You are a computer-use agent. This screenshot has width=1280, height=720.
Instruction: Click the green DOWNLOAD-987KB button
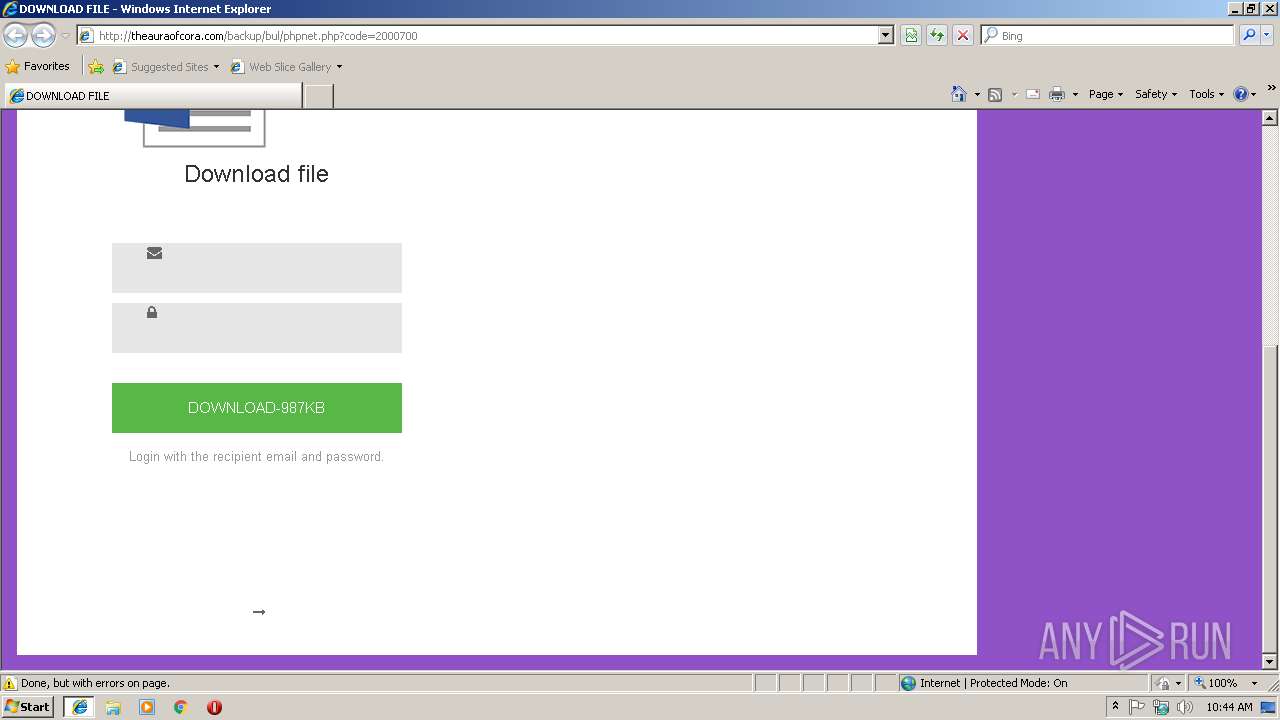pos(257,408)
